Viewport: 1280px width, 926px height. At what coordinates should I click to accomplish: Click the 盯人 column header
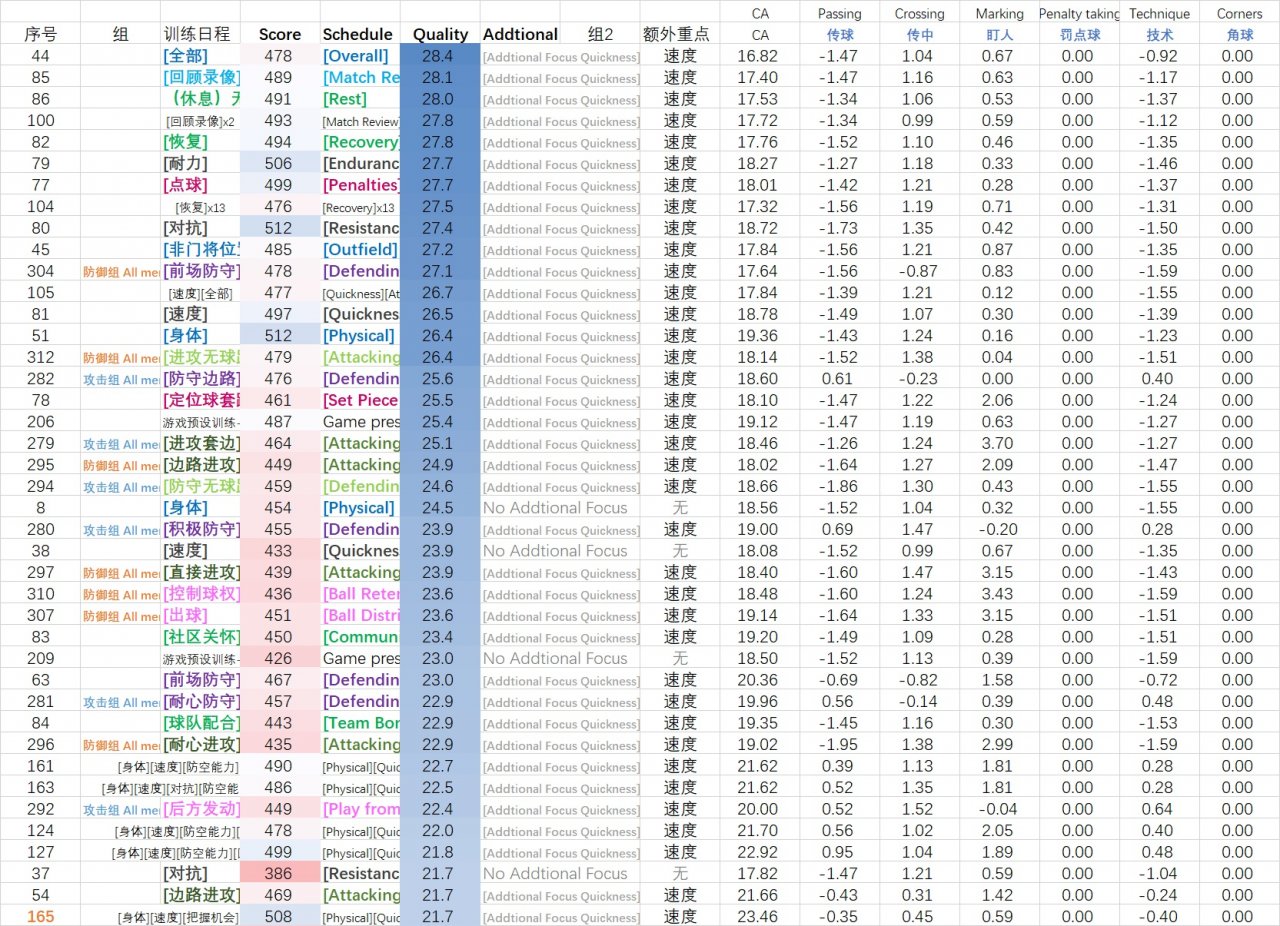999,35
